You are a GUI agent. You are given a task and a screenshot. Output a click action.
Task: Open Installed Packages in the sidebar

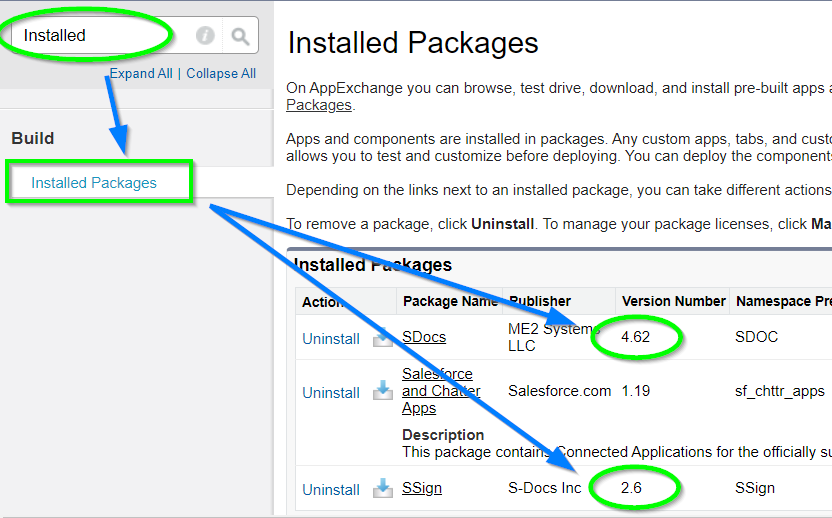pos(94,183)
